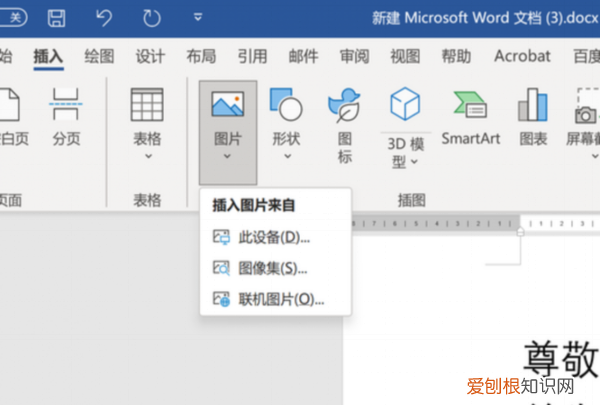
Task: Open the 审阅 ribbon tab
Action: click(x=354, y=57)
